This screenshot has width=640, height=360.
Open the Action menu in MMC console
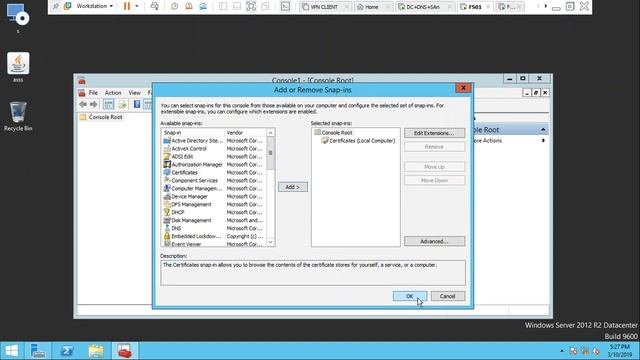[x=113, y=93]
